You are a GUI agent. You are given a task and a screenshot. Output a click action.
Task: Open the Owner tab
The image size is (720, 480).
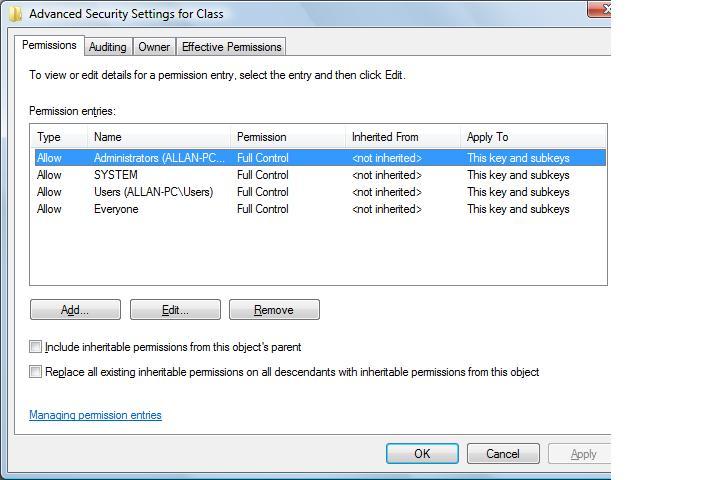click(154, 47)
